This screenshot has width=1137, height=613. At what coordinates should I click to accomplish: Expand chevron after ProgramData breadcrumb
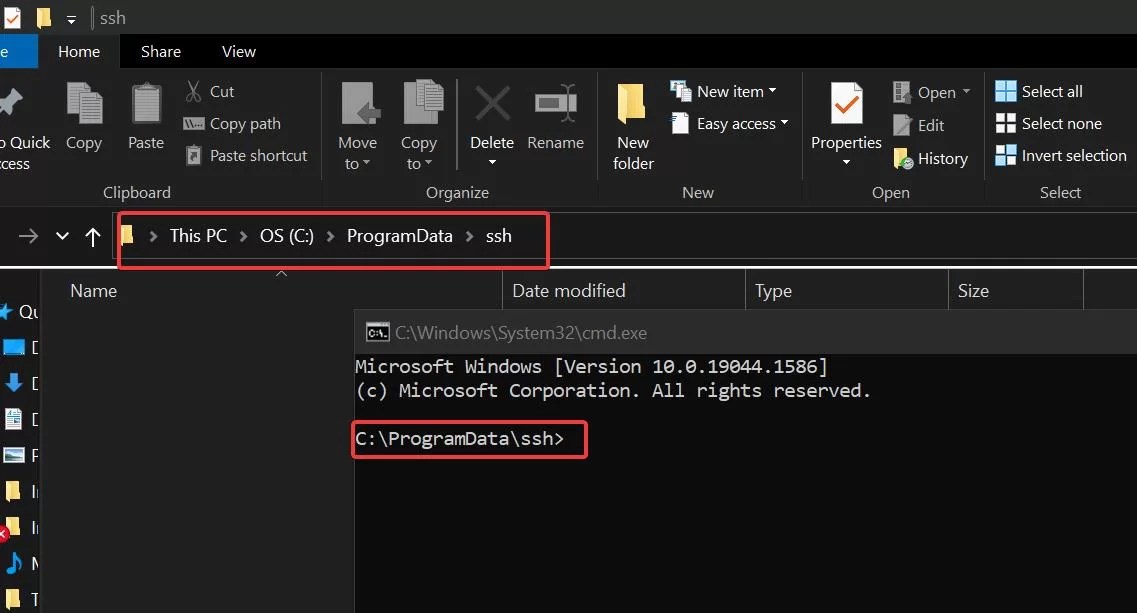(469, 236)
